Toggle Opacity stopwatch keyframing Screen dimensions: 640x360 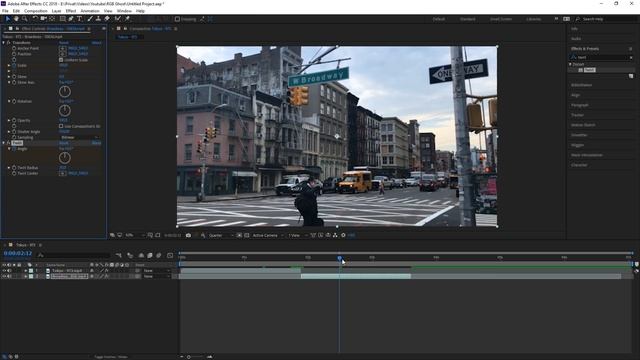[x=14, y=121]
